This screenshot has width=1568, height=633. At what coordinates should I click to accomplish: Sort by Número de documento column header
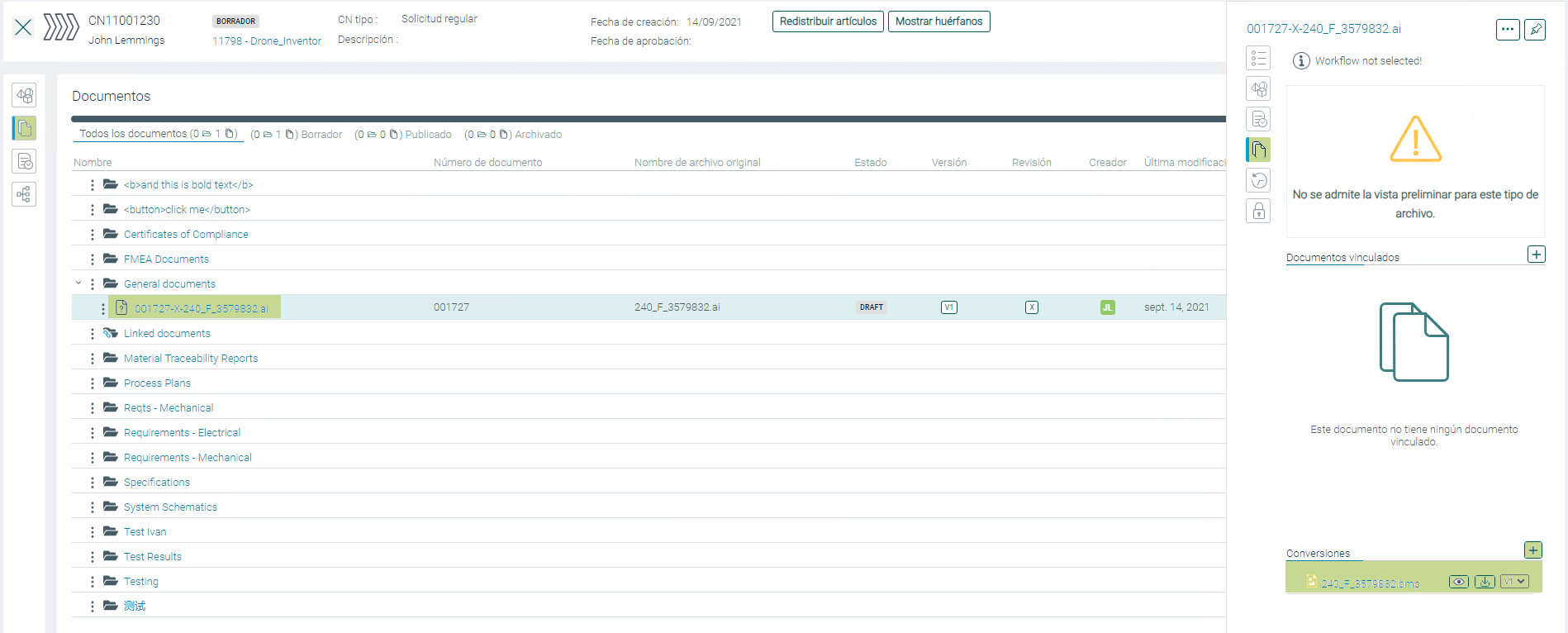pos(488,163)
